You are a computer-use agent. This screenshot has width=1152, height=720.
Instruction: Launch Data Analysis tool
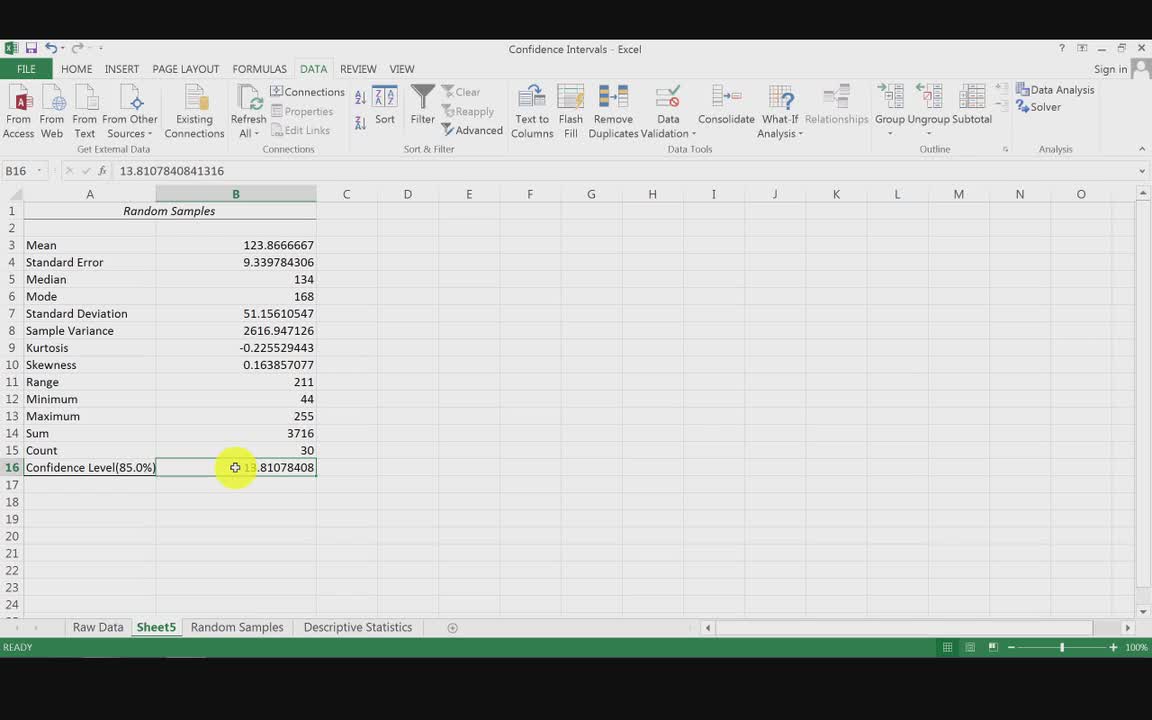(1055, 90)
